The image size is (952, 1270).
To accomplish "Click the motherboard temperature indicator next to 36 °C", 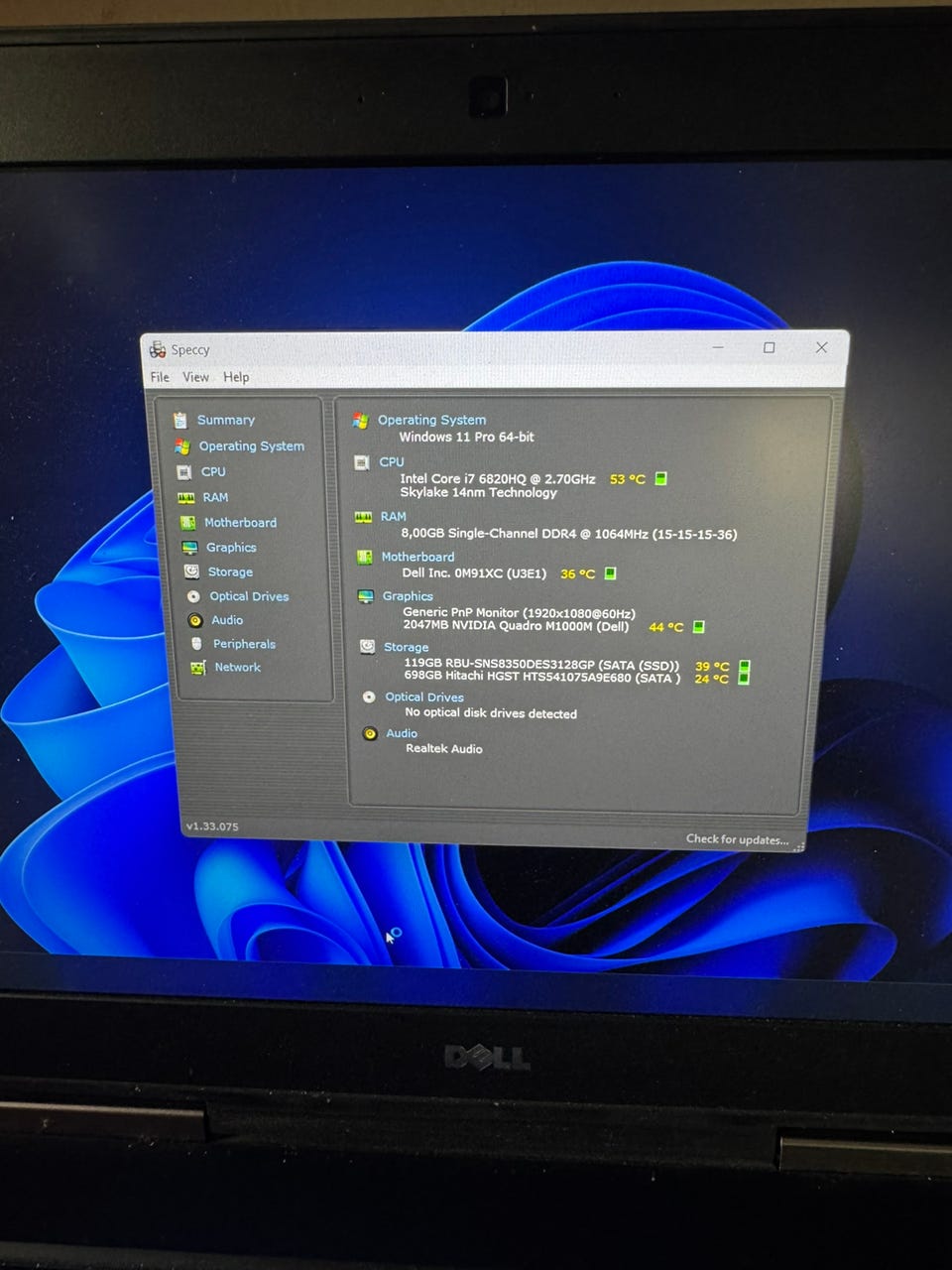I will pyautogui.click(x=611, y=573).
